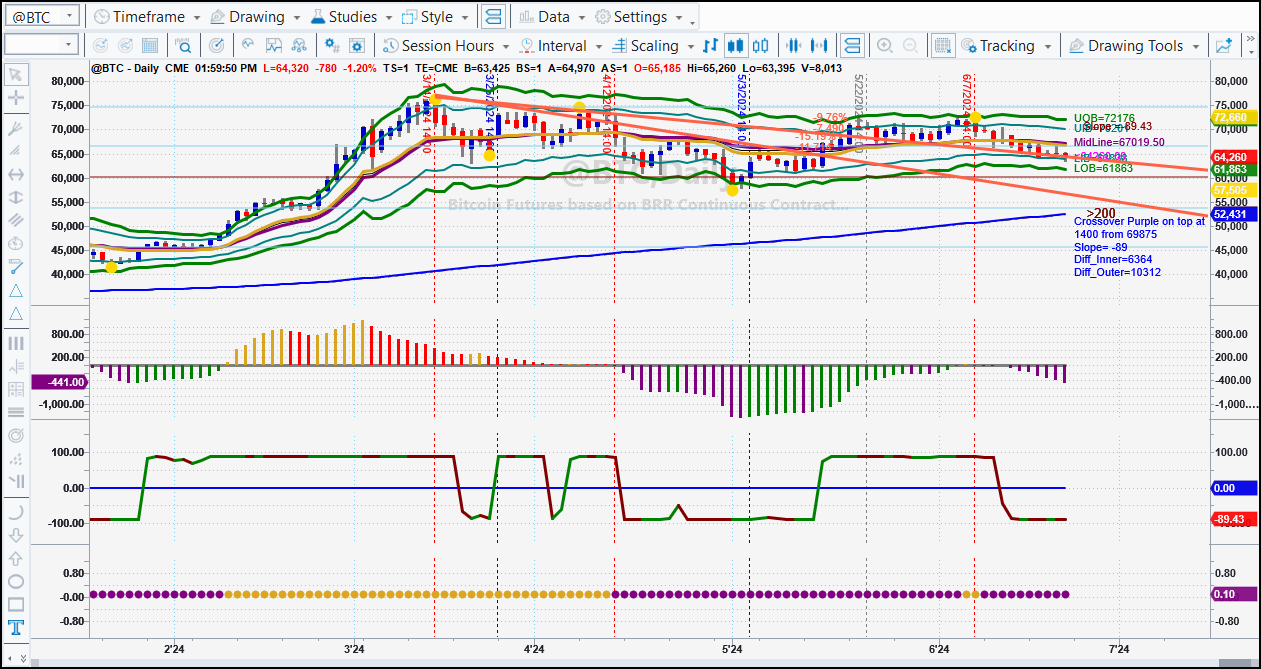Click the line chart study icon
1261x669 pixels.
pyautogui.click(x=274, y=45)
